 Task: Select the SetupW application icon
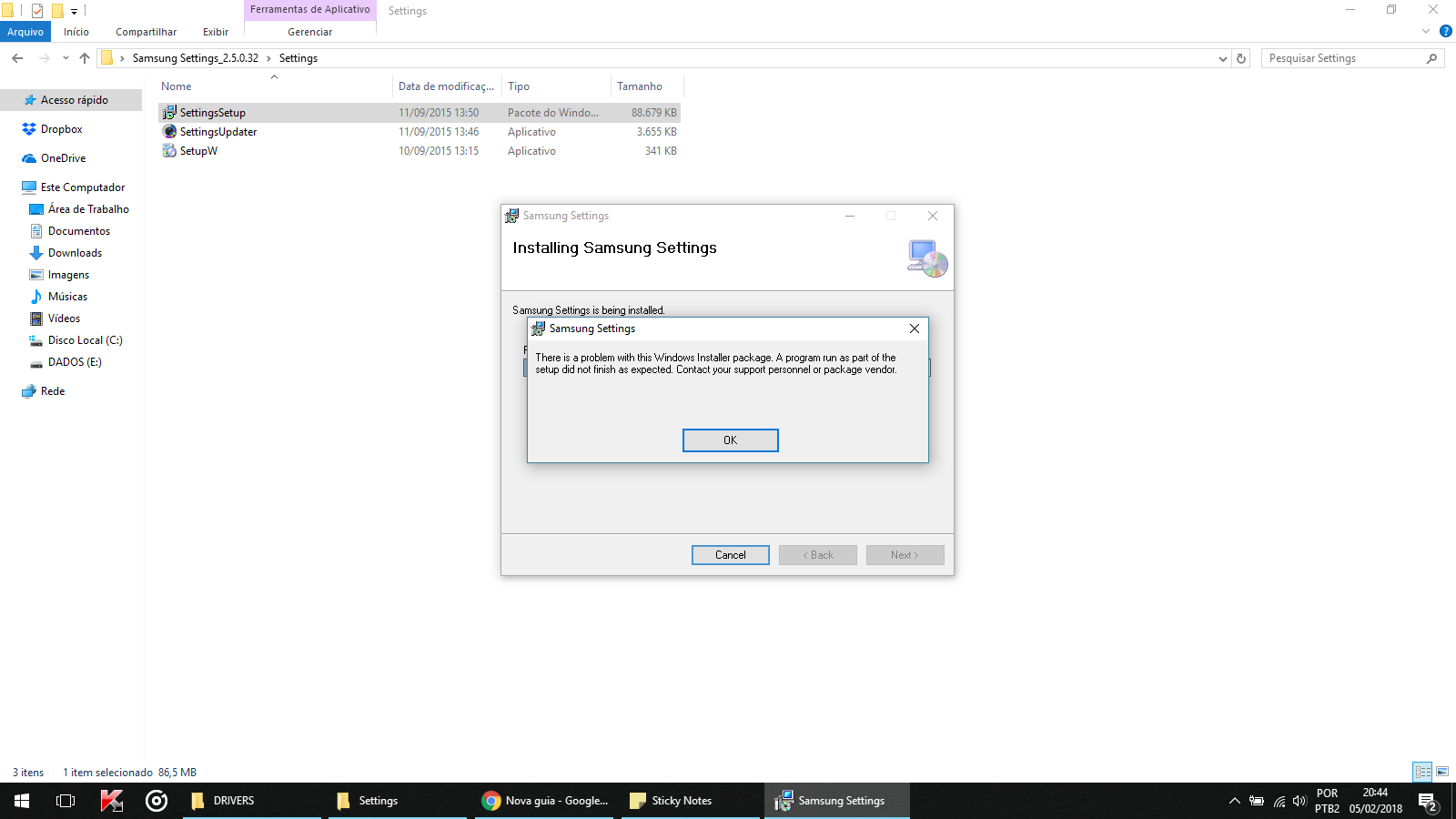coord(169,151)
